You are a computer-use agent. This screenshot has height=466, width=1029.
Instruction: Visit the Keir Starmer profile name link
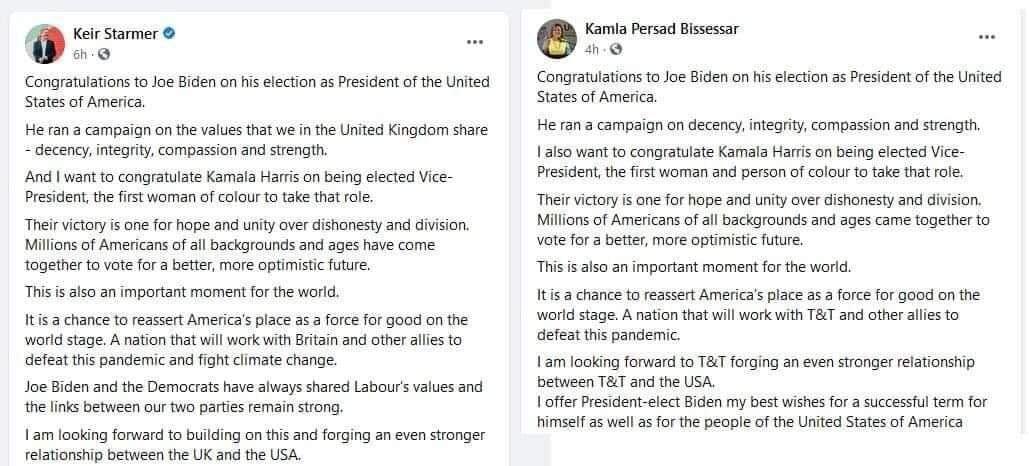pyautogui.click(x=115, y=33)
